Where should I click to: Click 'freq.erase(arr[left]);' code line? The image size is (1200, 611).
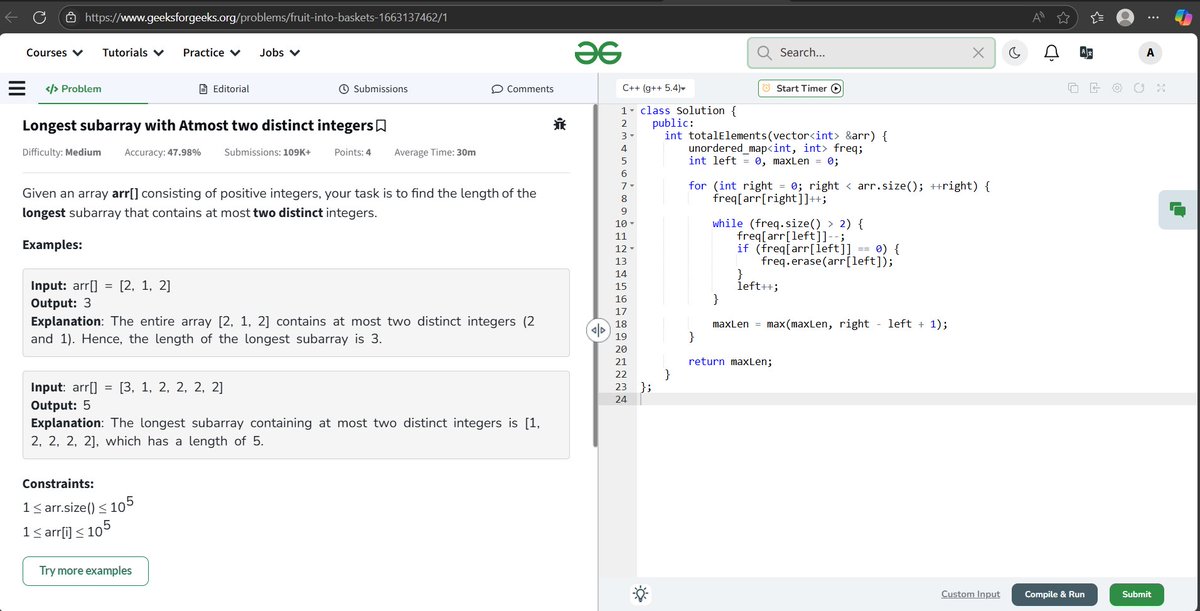coord(827,261)
